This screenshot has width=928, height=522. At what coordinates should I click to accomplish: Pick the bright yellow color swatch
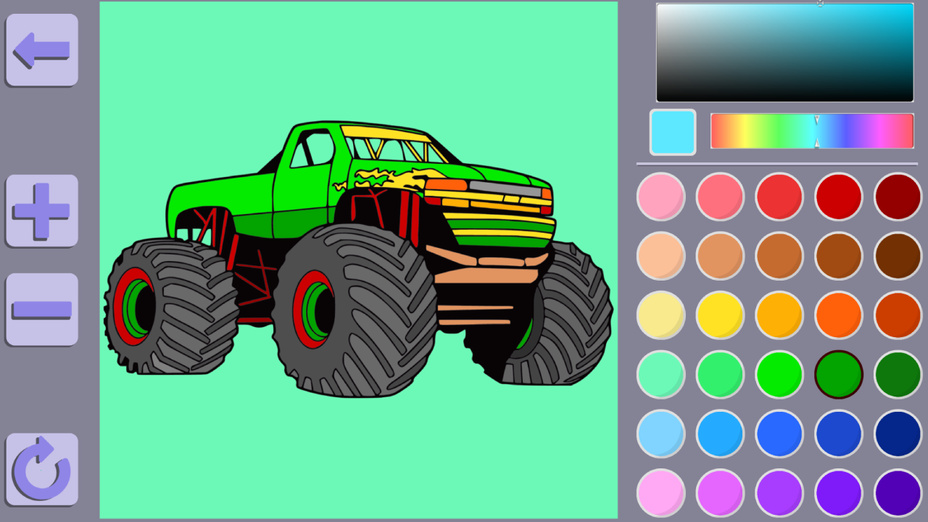(720, 316)
